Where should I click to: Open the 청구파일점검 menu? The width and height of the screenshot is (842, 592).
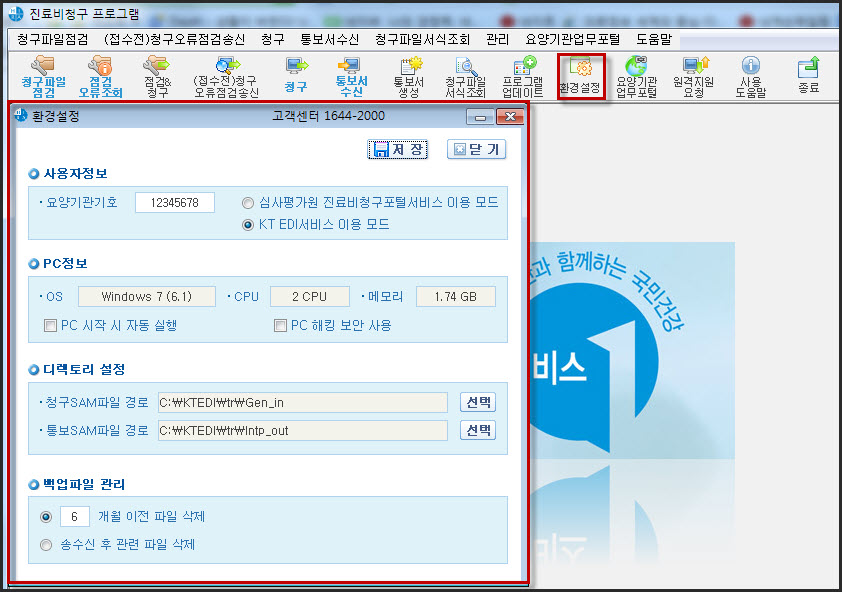click(x=53, y=39)
